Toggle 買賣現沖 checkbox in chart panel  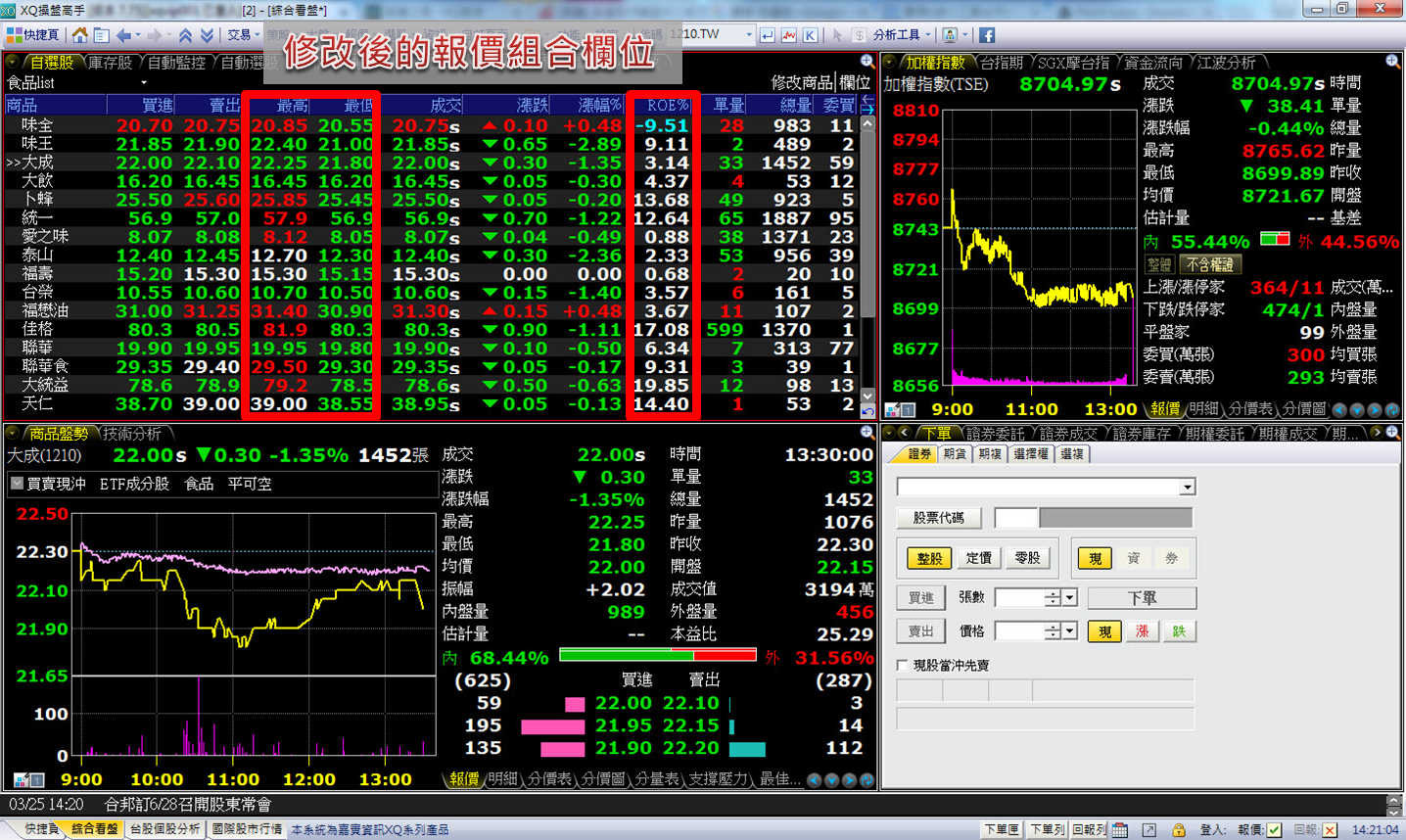pos(18,484)
